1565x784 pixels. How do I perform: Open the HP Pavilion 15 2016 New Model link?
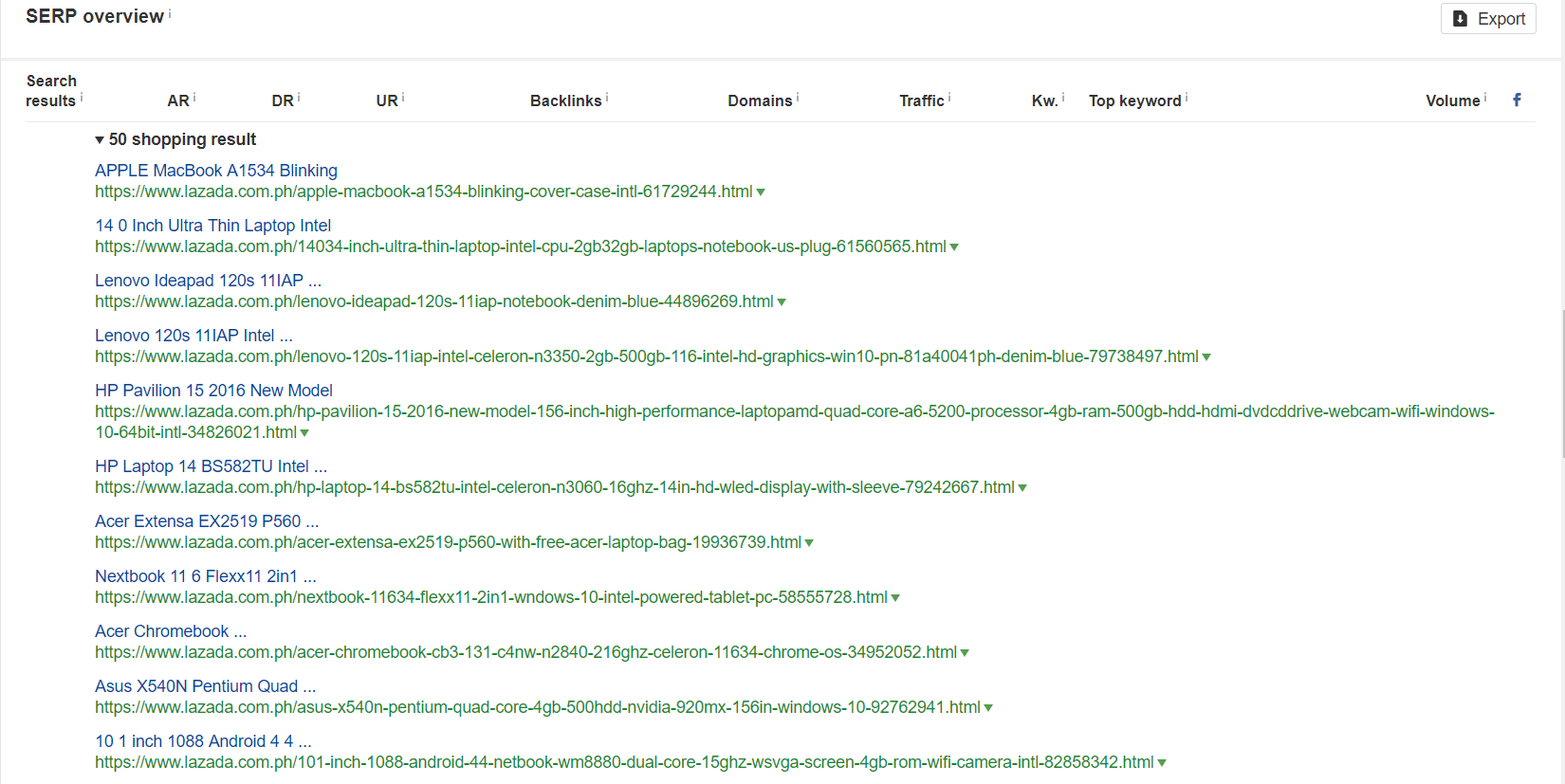click(x=213, y=391)
